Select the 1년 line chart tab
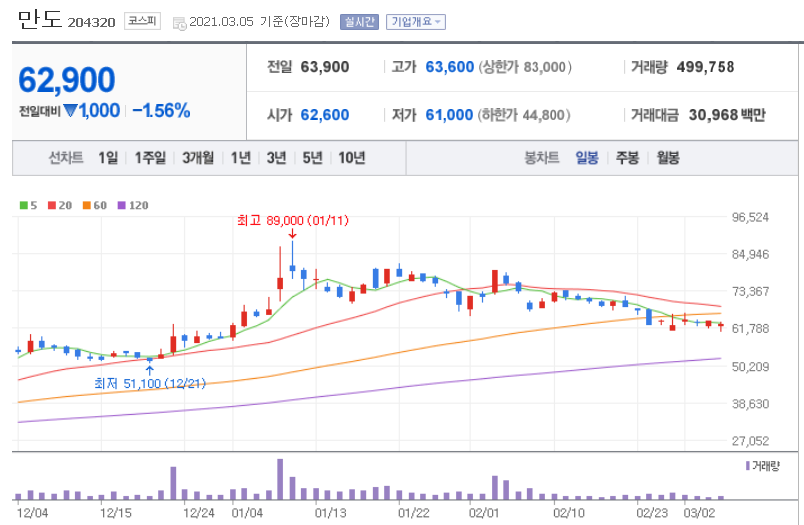 [240, 158]
